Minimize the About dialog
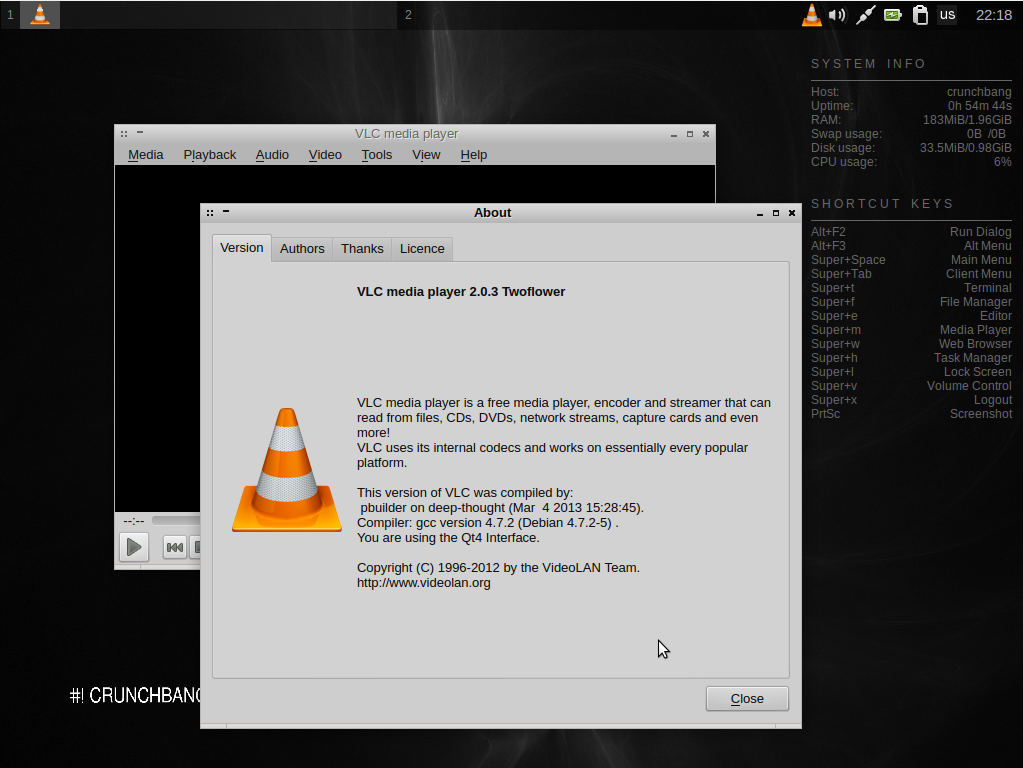Image resolution: width=1023 pixels, height=768 pixels. tap(760, 213)
